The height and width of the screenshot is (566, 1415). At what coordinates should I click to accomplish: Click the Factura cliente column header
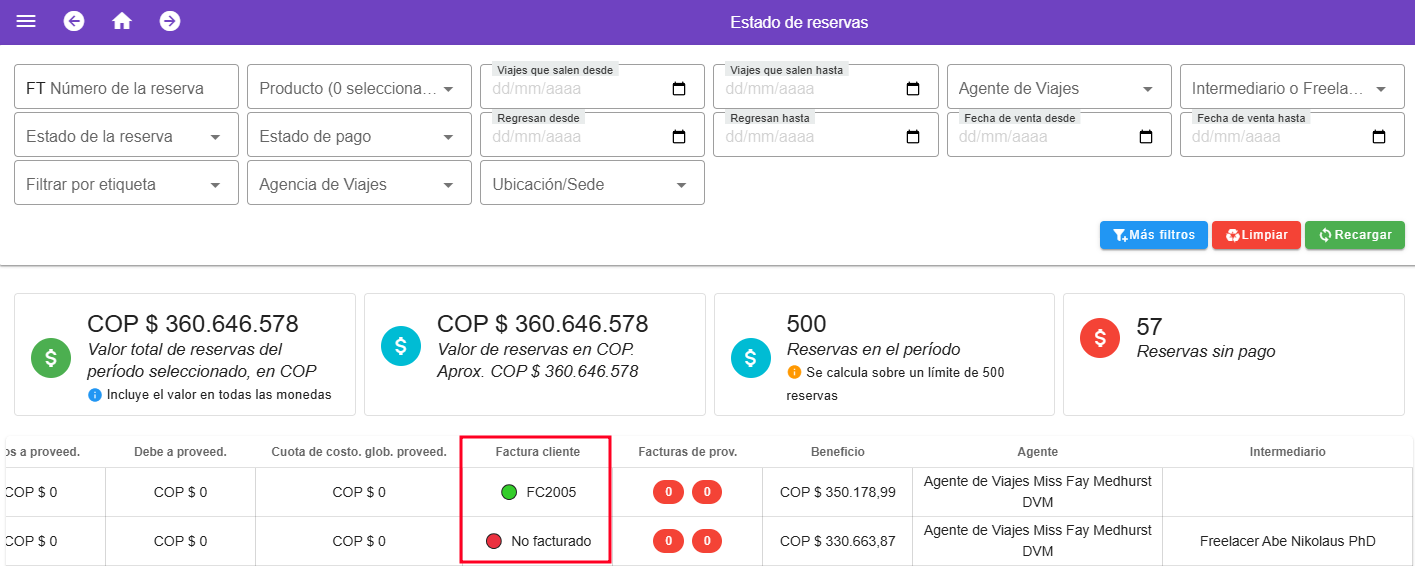pos(537,452)
